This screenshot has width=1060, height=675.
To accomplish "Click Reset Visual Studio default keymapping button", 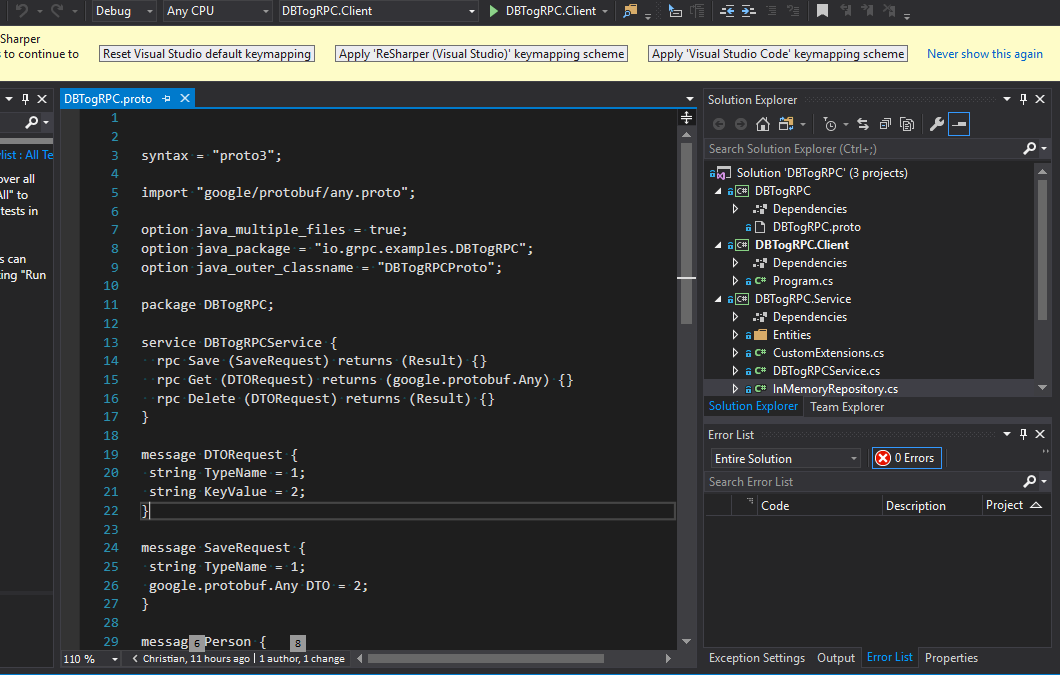I will click(x=207, y=53).
